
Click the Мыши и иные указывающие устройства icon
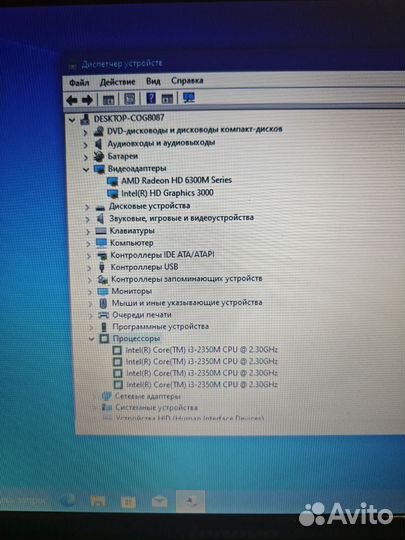103,303
